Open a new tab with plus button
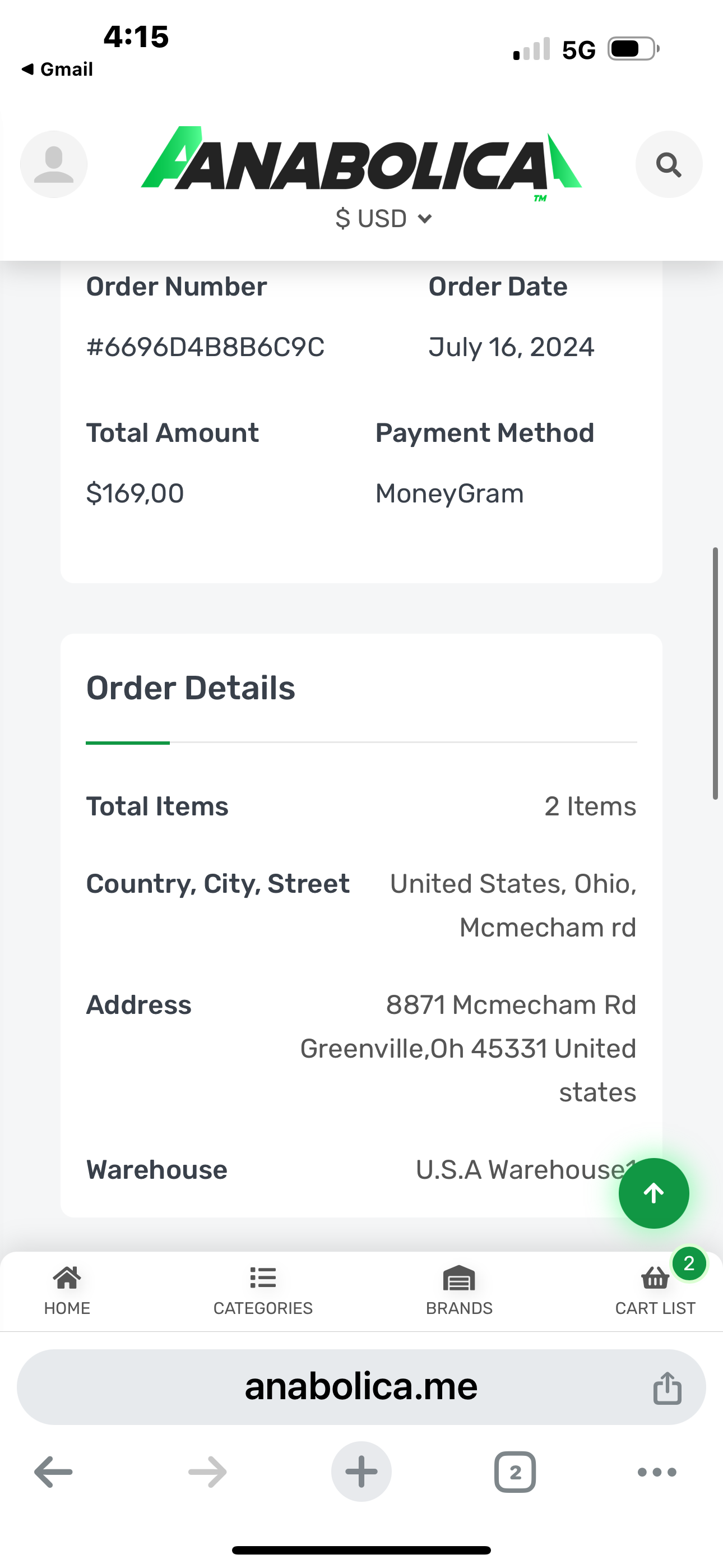Viewport: 723px width, 1568px height. point(361,1472)
